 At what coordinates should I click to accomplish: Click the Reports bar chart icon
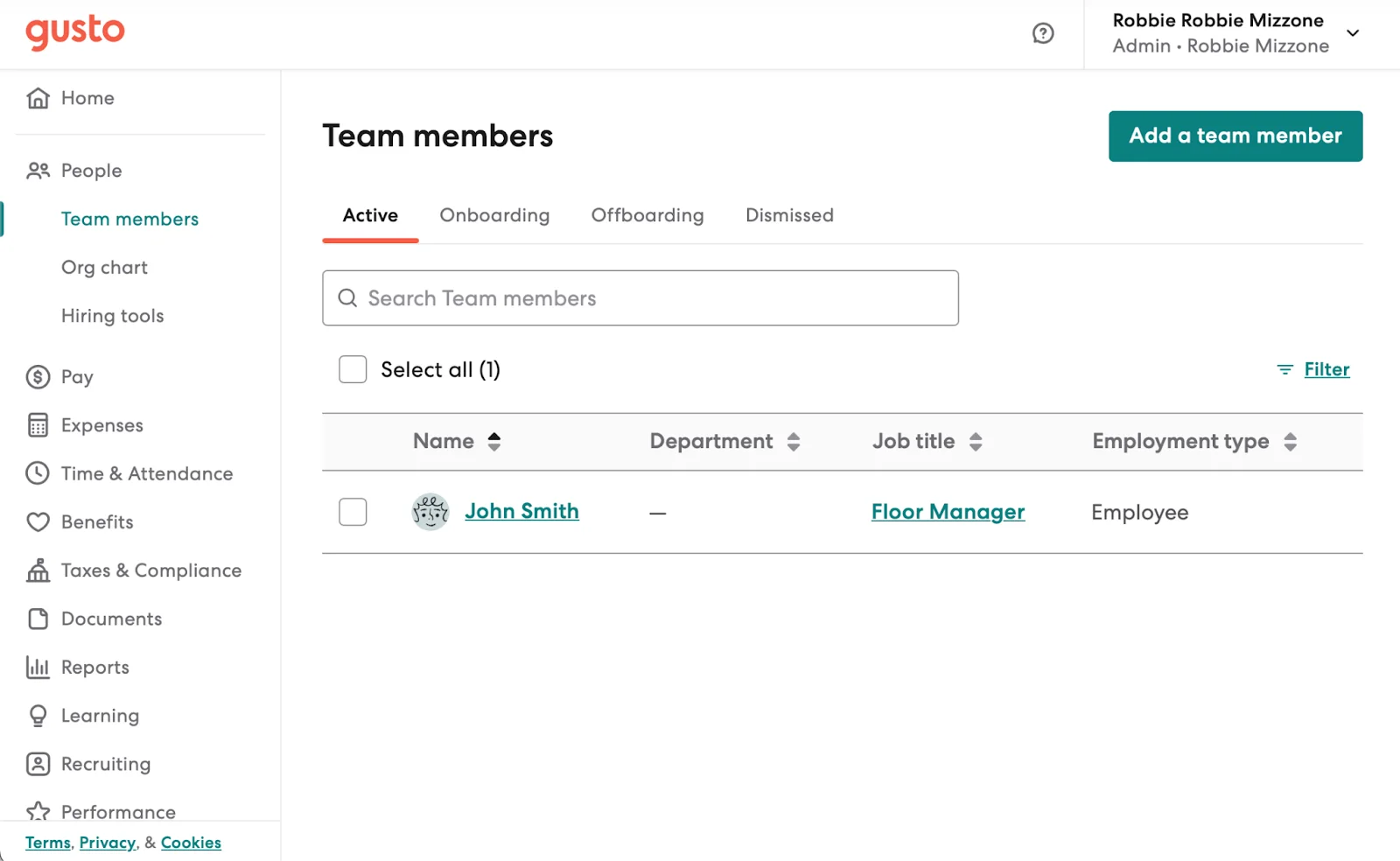pyautogui.click(x=38, y=668)
